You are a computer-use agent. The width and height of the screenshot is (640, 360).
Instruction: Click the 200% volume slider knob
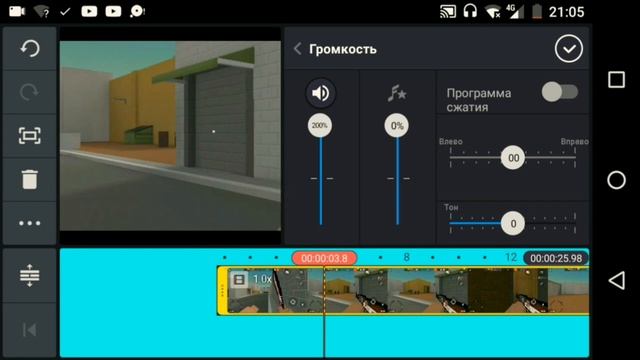320,125
